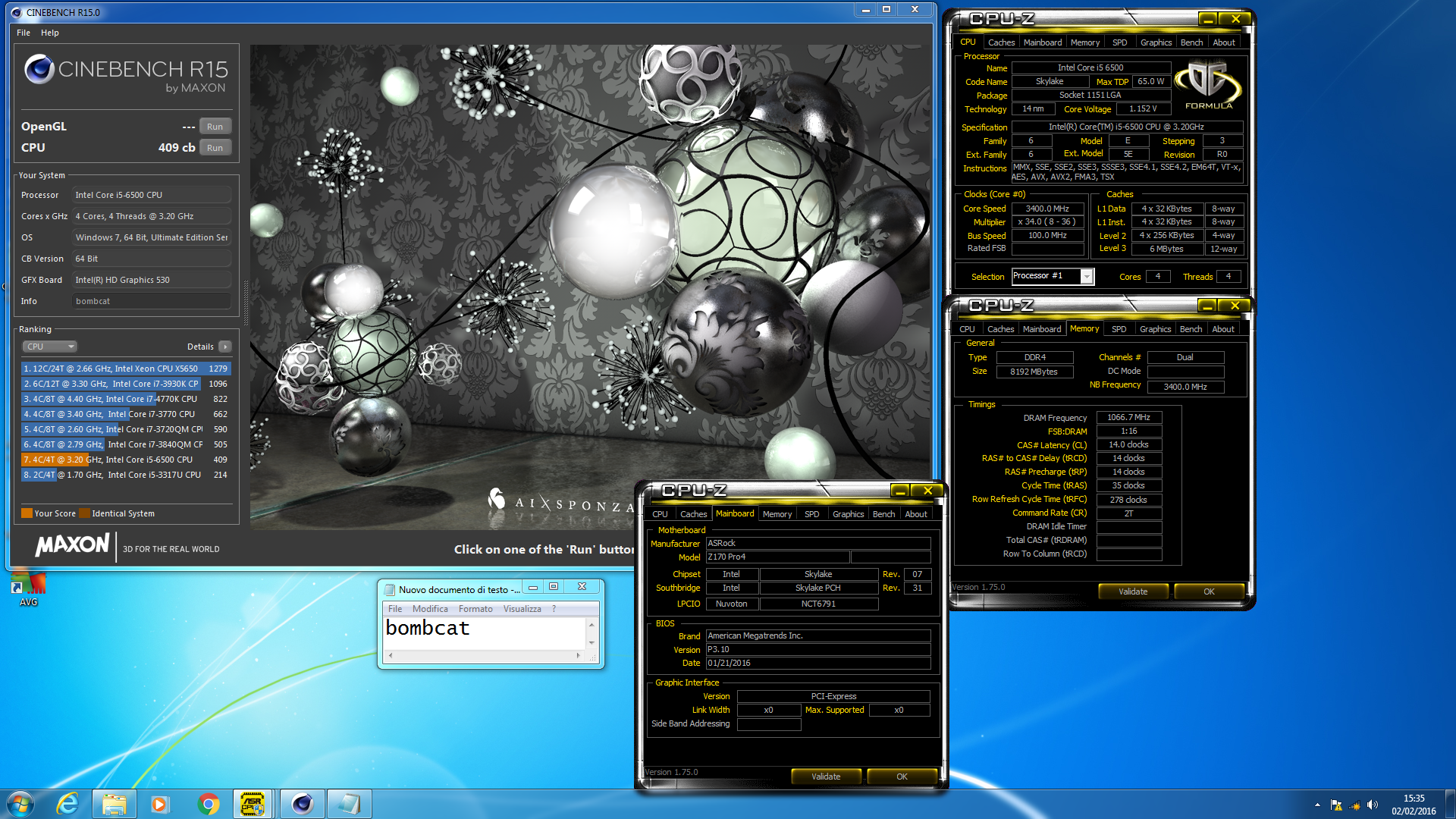The width and height of the screenshot is (1456, 819).
Task: Click OK in Mainboard CPU-Z window
Action: (x=902, y=777)
